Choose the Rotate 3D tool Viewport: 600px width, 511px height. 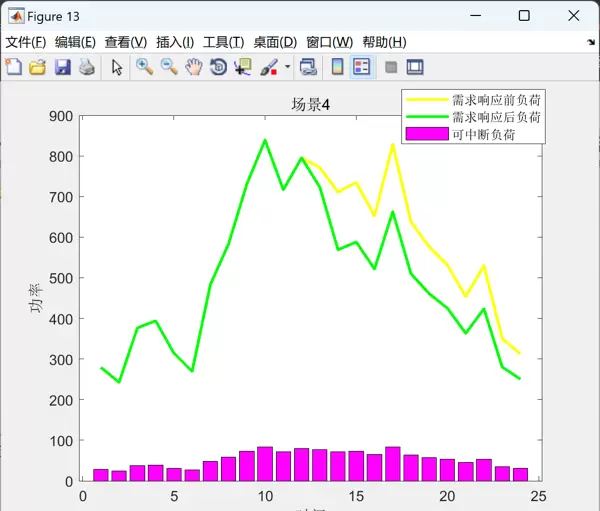coord(218,67)
